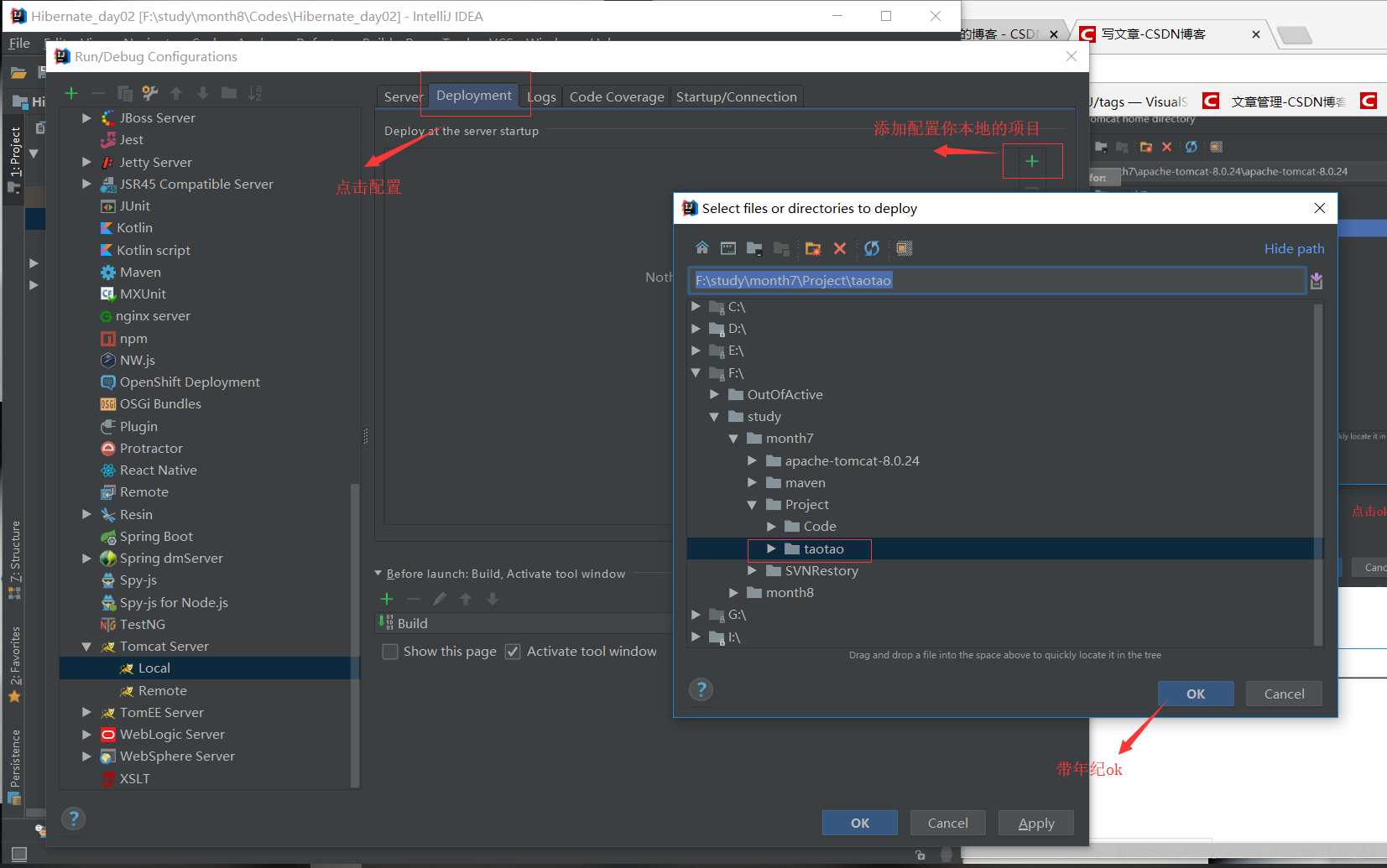Screen dimensions: 1387x868
Task: Click Cancel in file chooser dialog
Action: click(x=1284, y=694)
